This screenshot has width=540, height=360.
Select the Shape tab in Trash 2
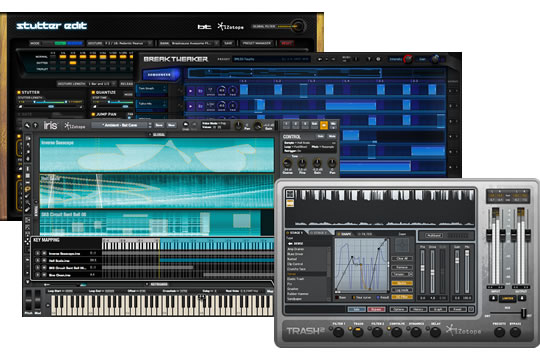[346, 234]
